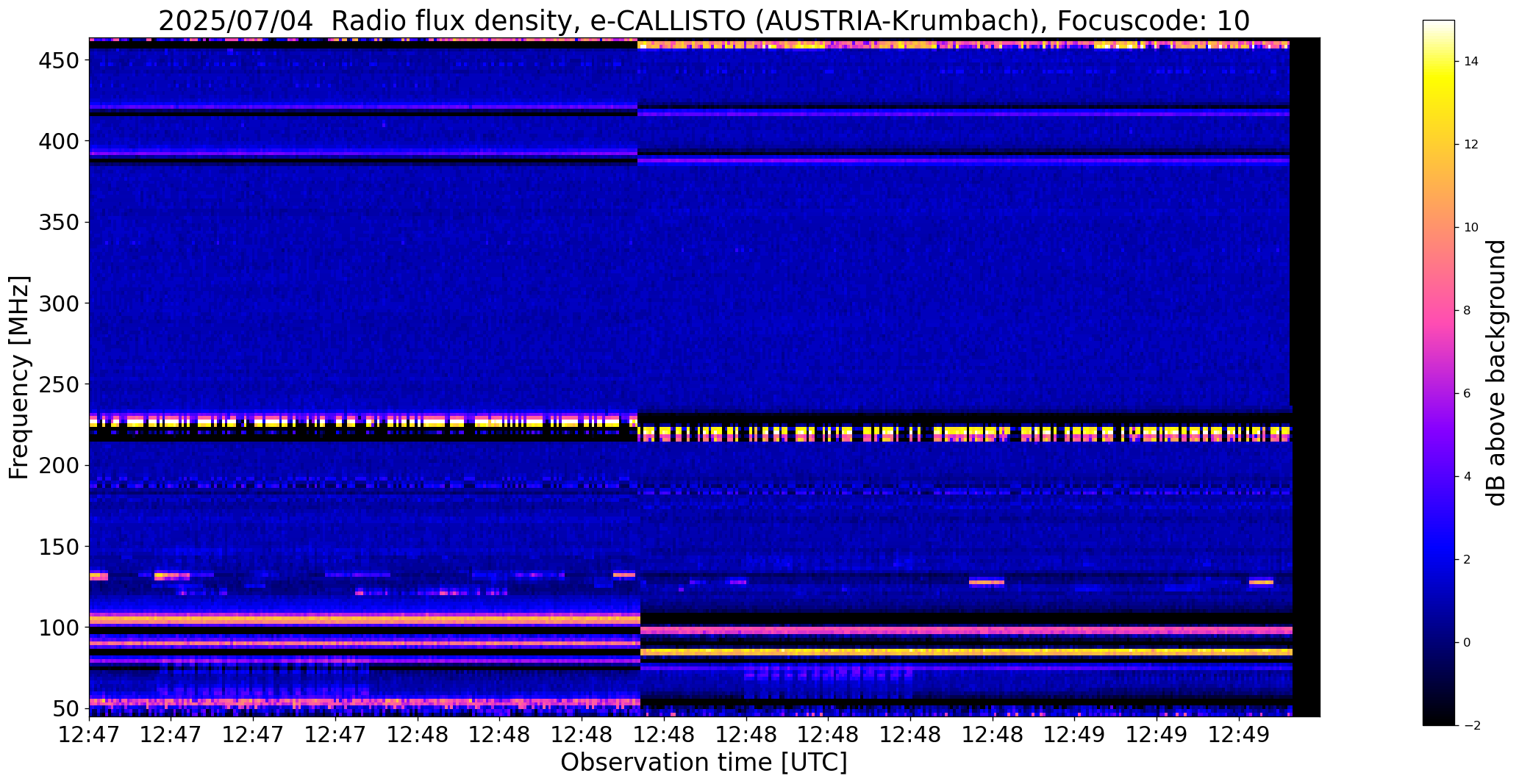Click the 'Observation time [UTC]' x-axis label
Viewport: 1519px width, 784px height.
[x=704, y=762]
